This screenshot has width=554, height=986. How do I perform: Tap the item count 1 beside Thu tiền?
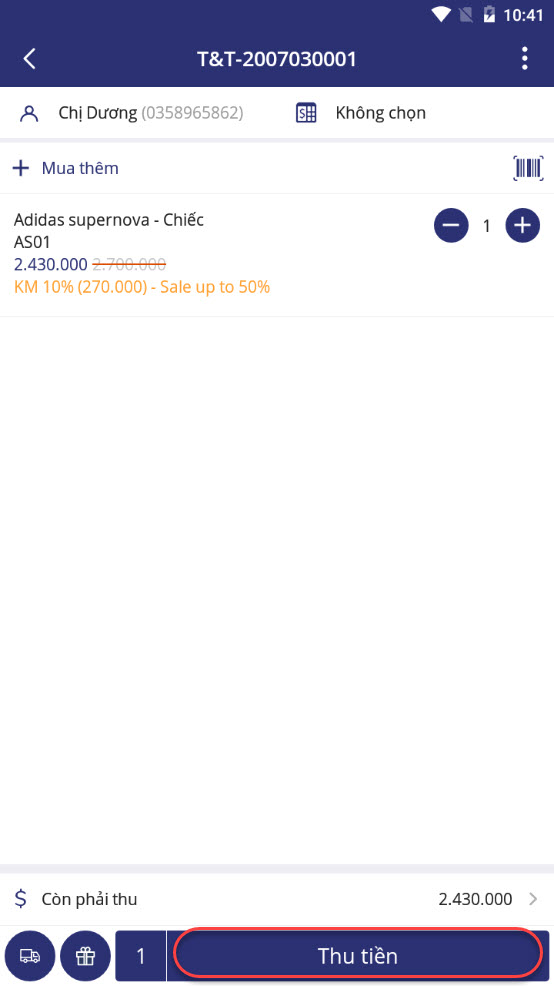click(x=140, y=956)
